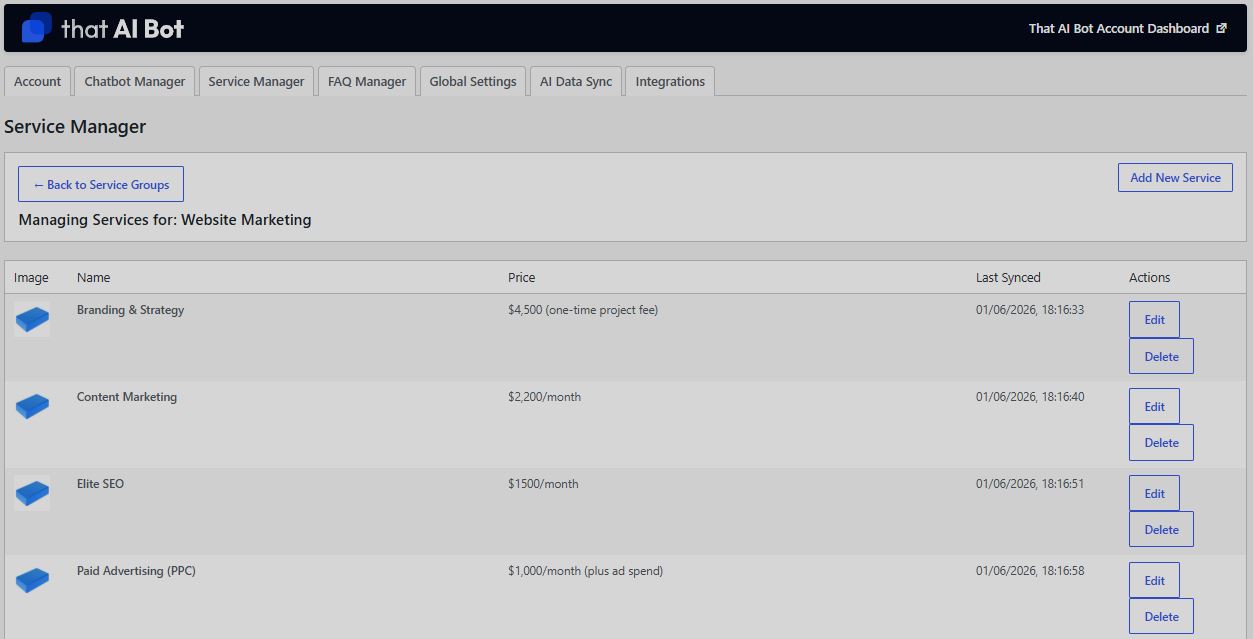Select the Elite SEO service name

(100, 484)
